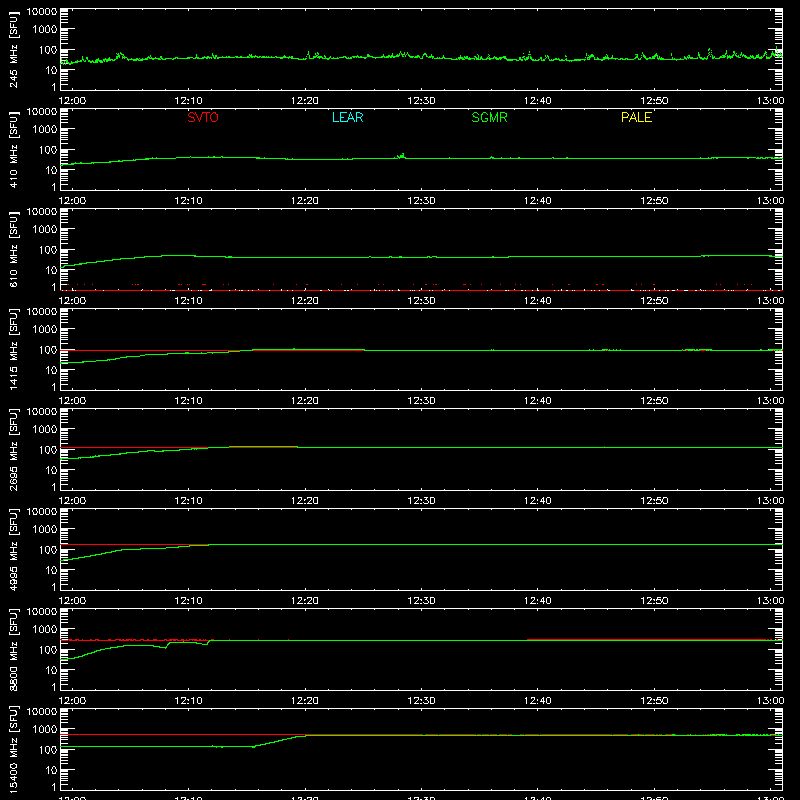Click the 10000 tick label on 2695 MHz axis
This screenshot has height=800, width=800.
pos(42,412)
